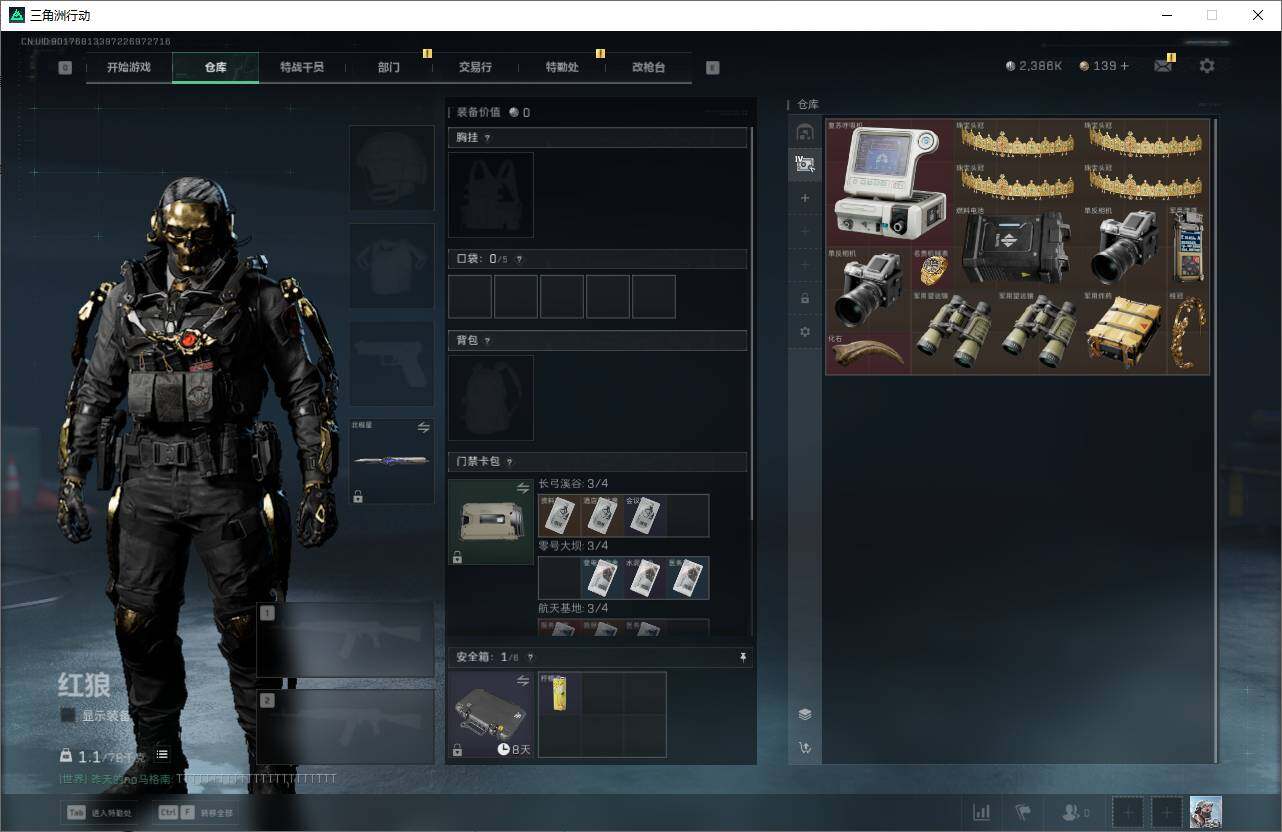Click the lock icon on the safe box
Viewport: 1282px width, 832px height.
pos(457,750)
